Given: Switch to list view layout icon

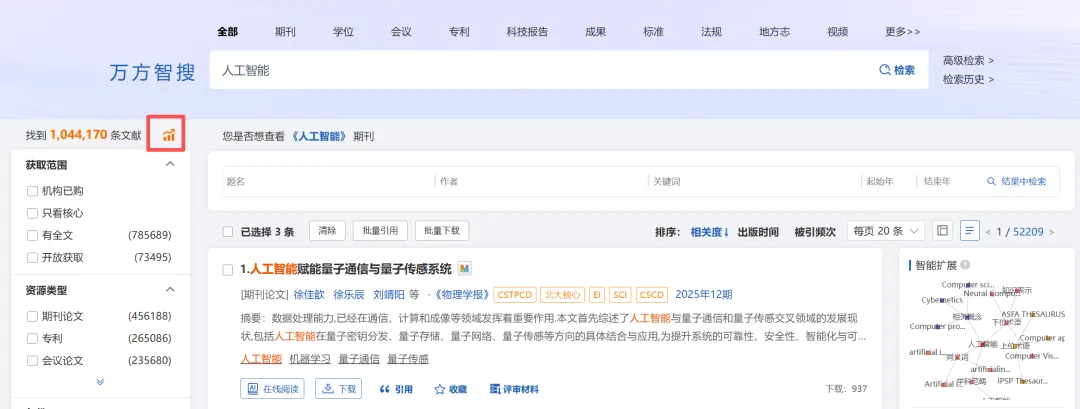Looking at the screenshot, I should [x=970, y=231].
